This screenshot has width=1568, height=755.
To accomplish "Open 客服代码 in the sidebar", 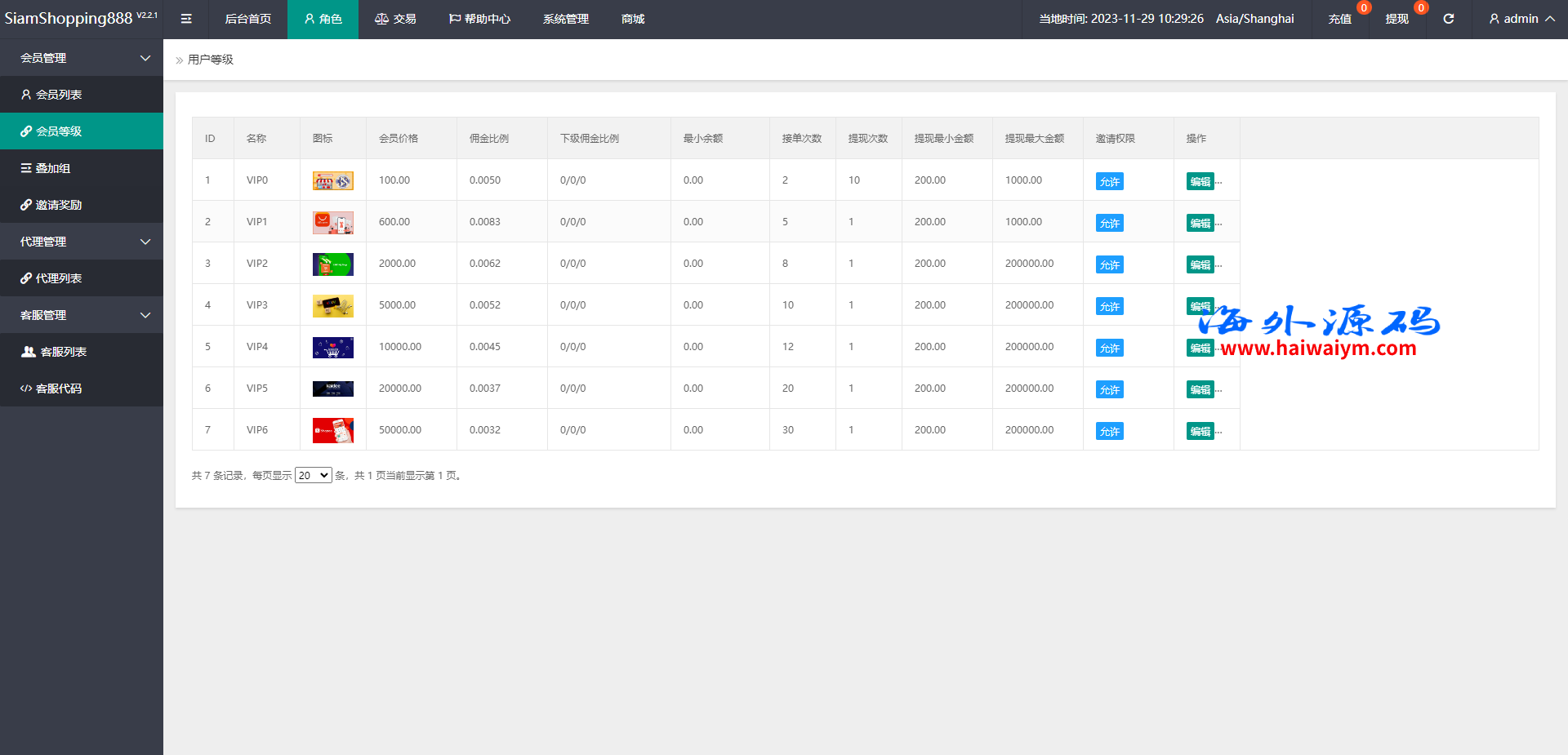I will (59, 389).
